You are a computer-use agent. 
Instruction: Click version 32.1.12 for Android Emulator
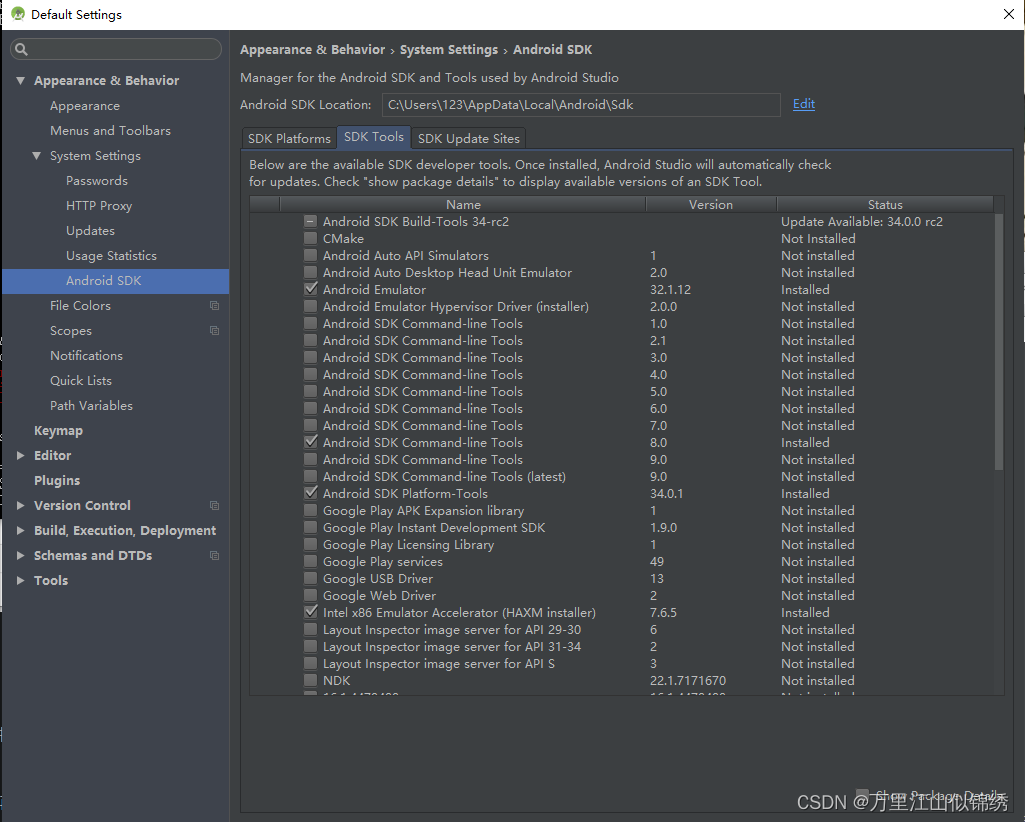(670, 290)
